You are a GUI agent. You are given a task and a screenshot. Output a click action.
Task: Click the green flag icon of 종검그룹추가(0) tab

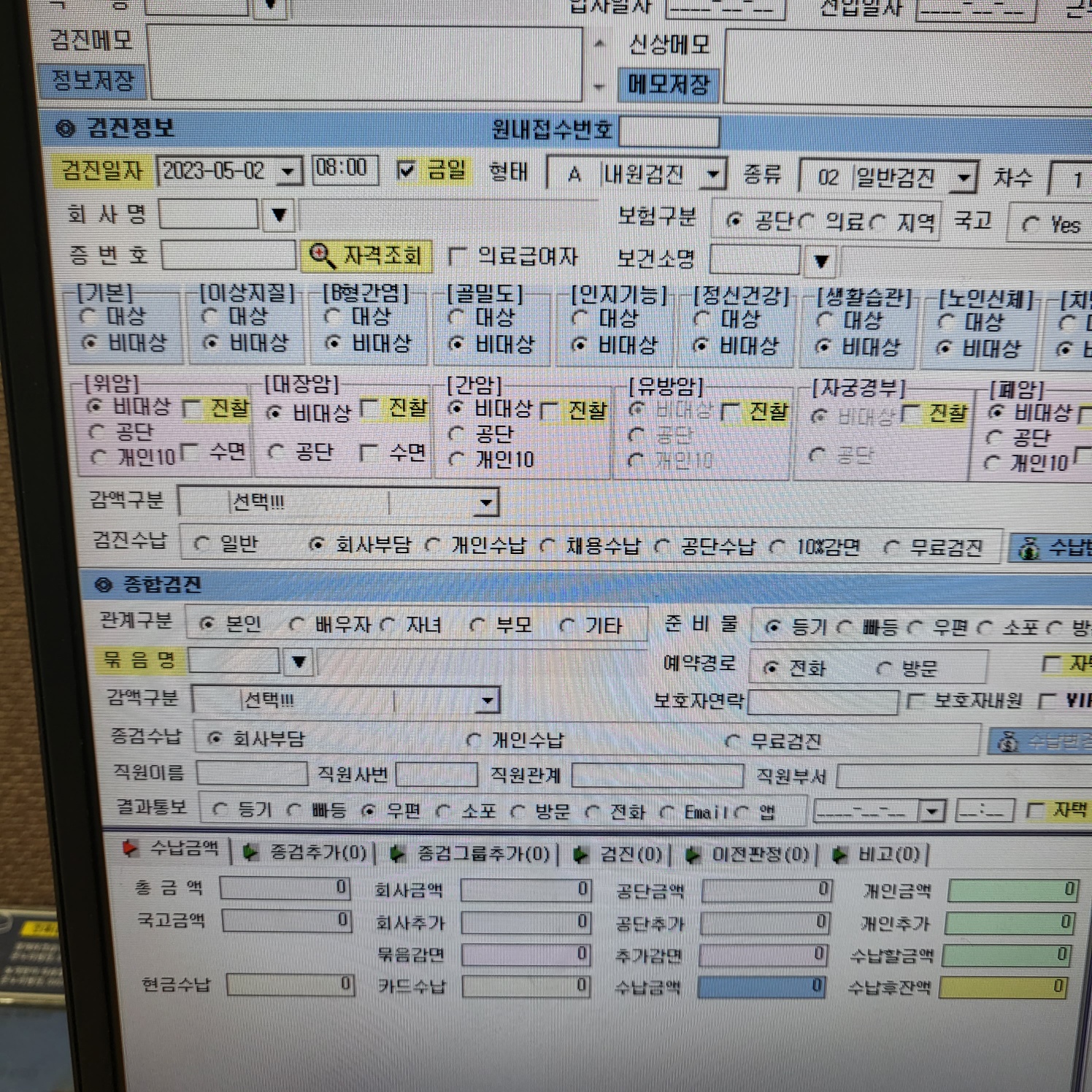coord(398,853)
